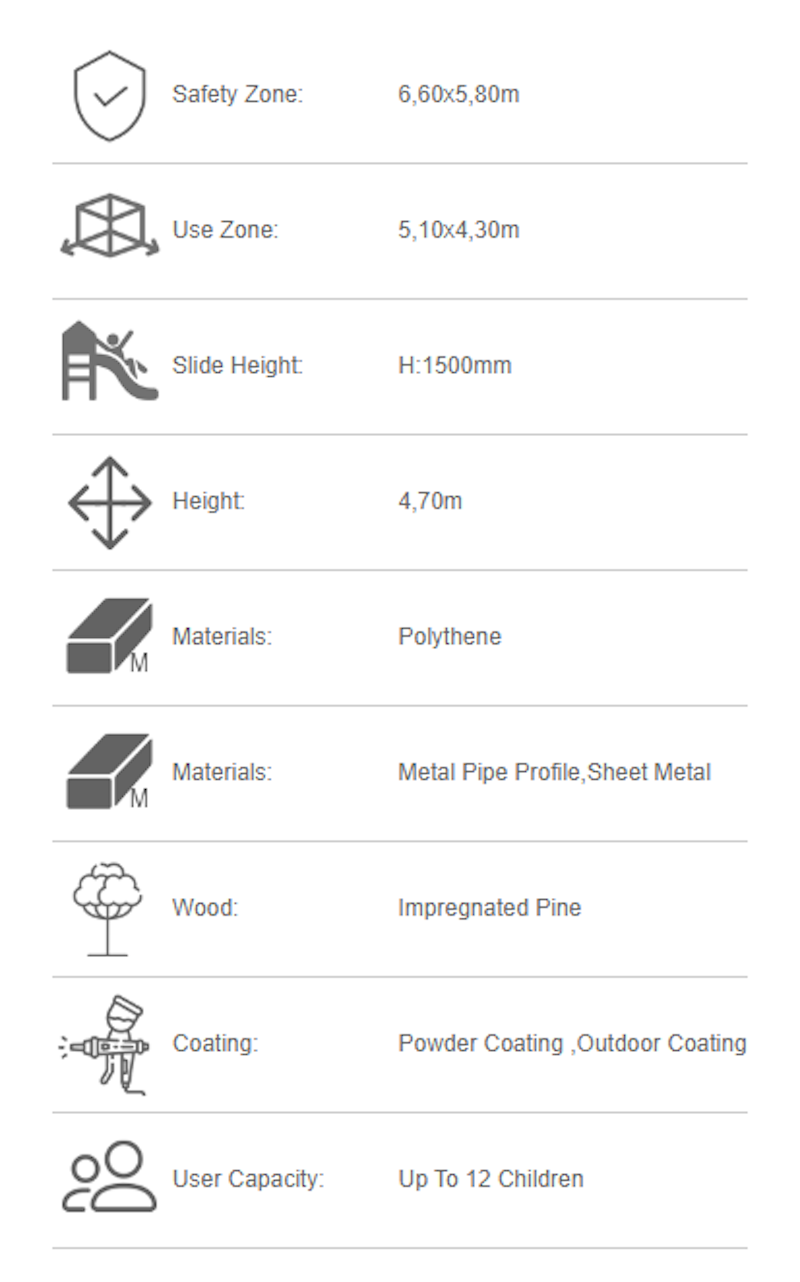Image resolution: width=800 pixels, height=1282 pixels.
Task: Click the 4,70m height value
Action: click(x=430, y=501)
